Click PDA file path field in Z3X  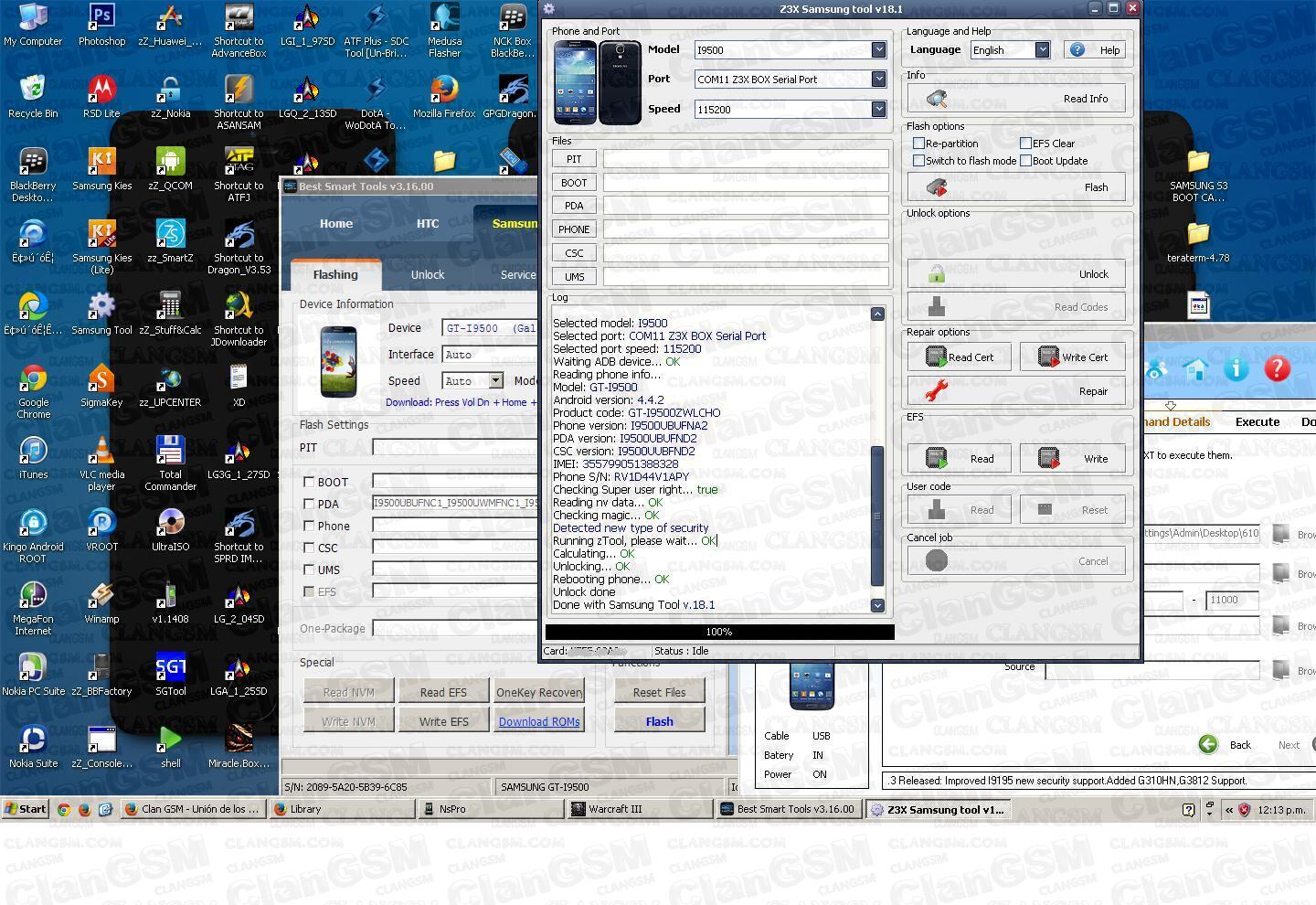coord(746,206)
